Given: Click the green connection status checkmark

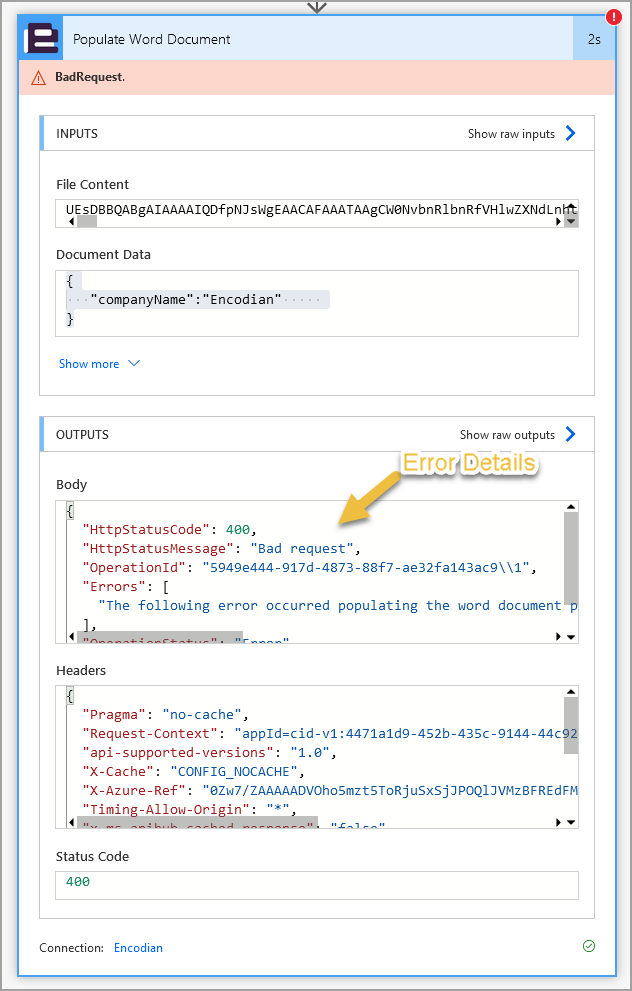Looking at the screenshot, I should [x=588, y=946].
